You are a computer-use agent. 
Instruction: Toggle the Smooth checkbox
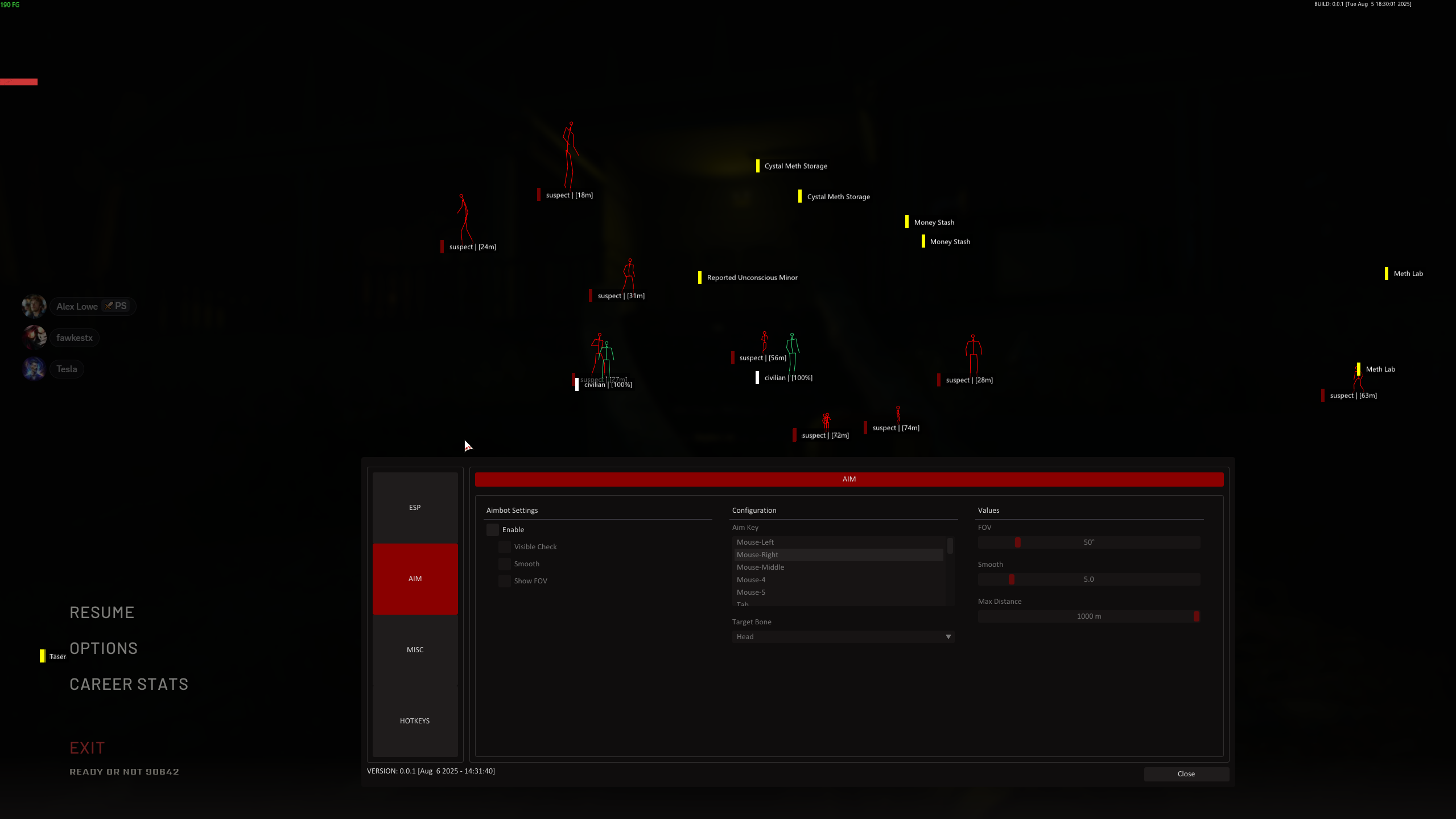pyautogui.click(x=505, y=563)
